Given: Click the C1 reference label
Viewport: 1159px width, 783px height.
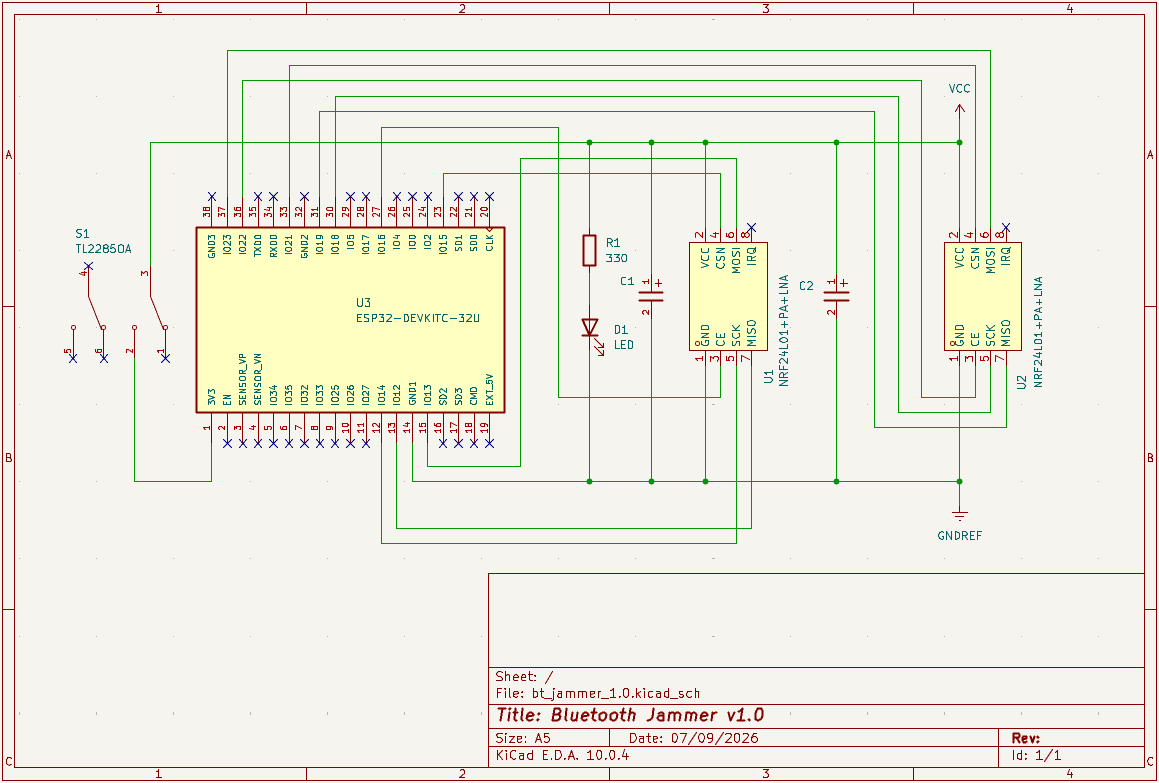Looking at the screenshot, I should (627, 281).
